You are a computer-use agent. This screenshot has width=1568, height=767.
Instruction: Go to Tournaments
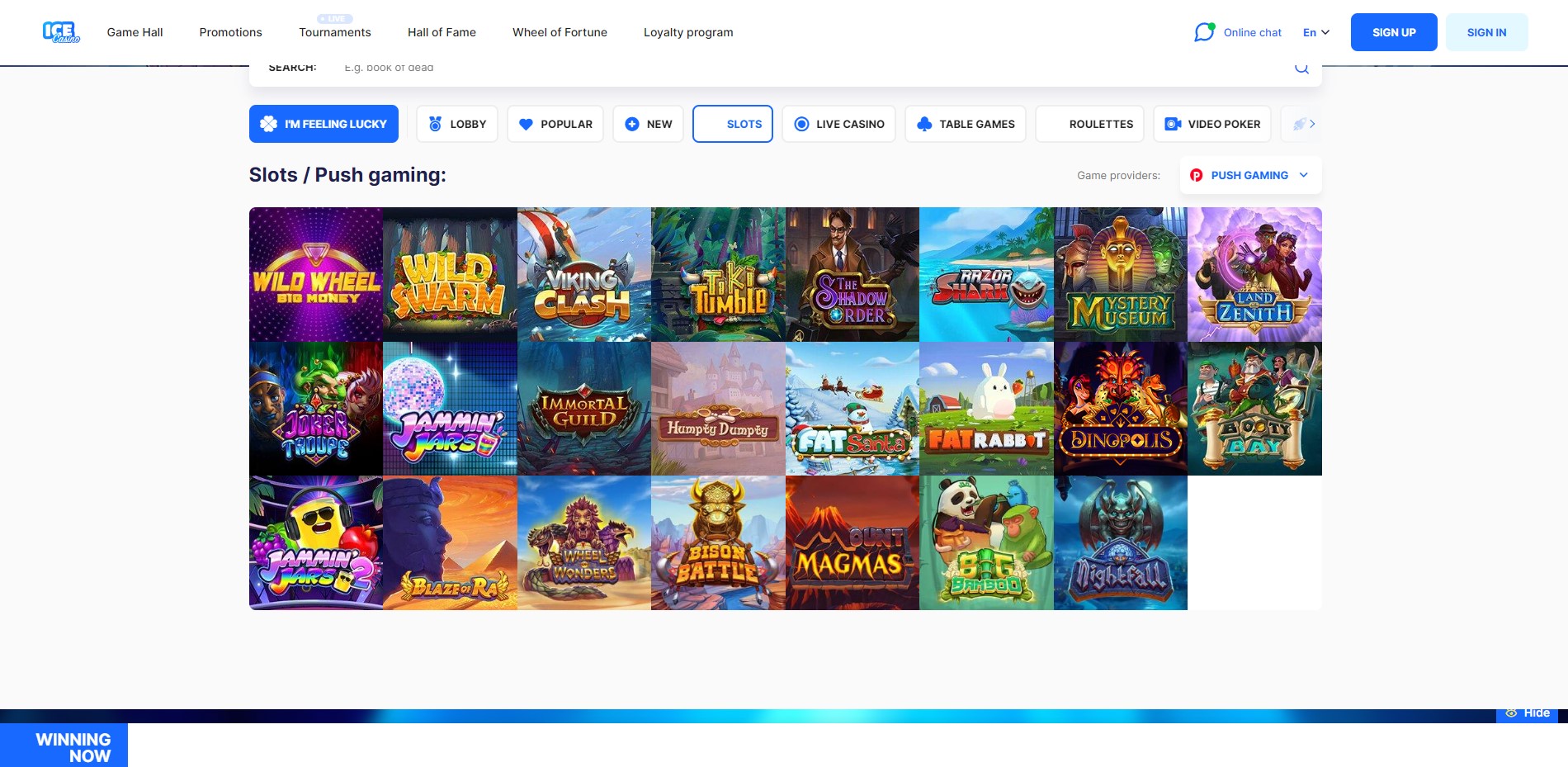(335, 32)
